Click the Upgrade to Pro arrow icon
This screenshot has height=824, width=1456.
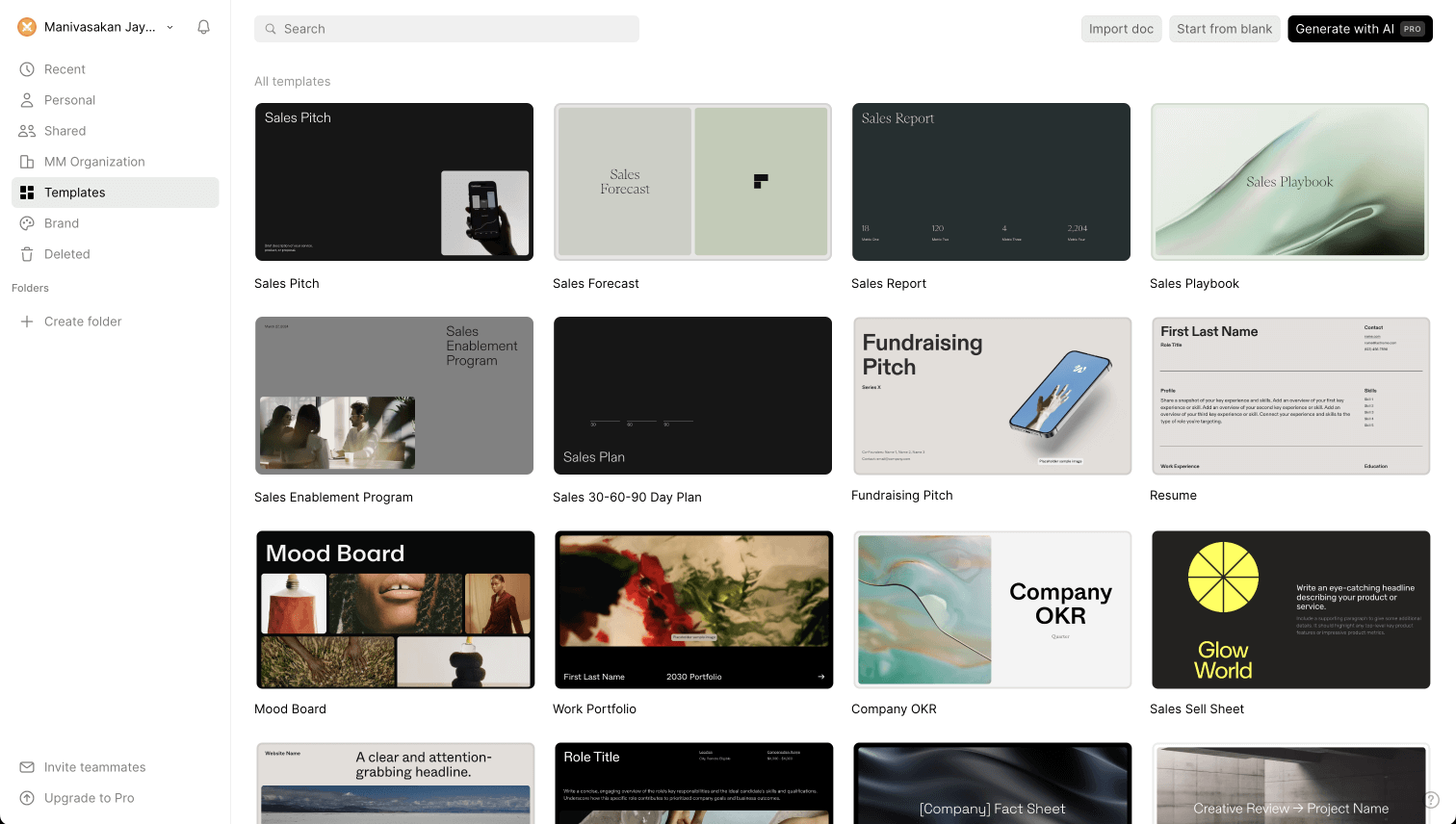coord(27,798)
